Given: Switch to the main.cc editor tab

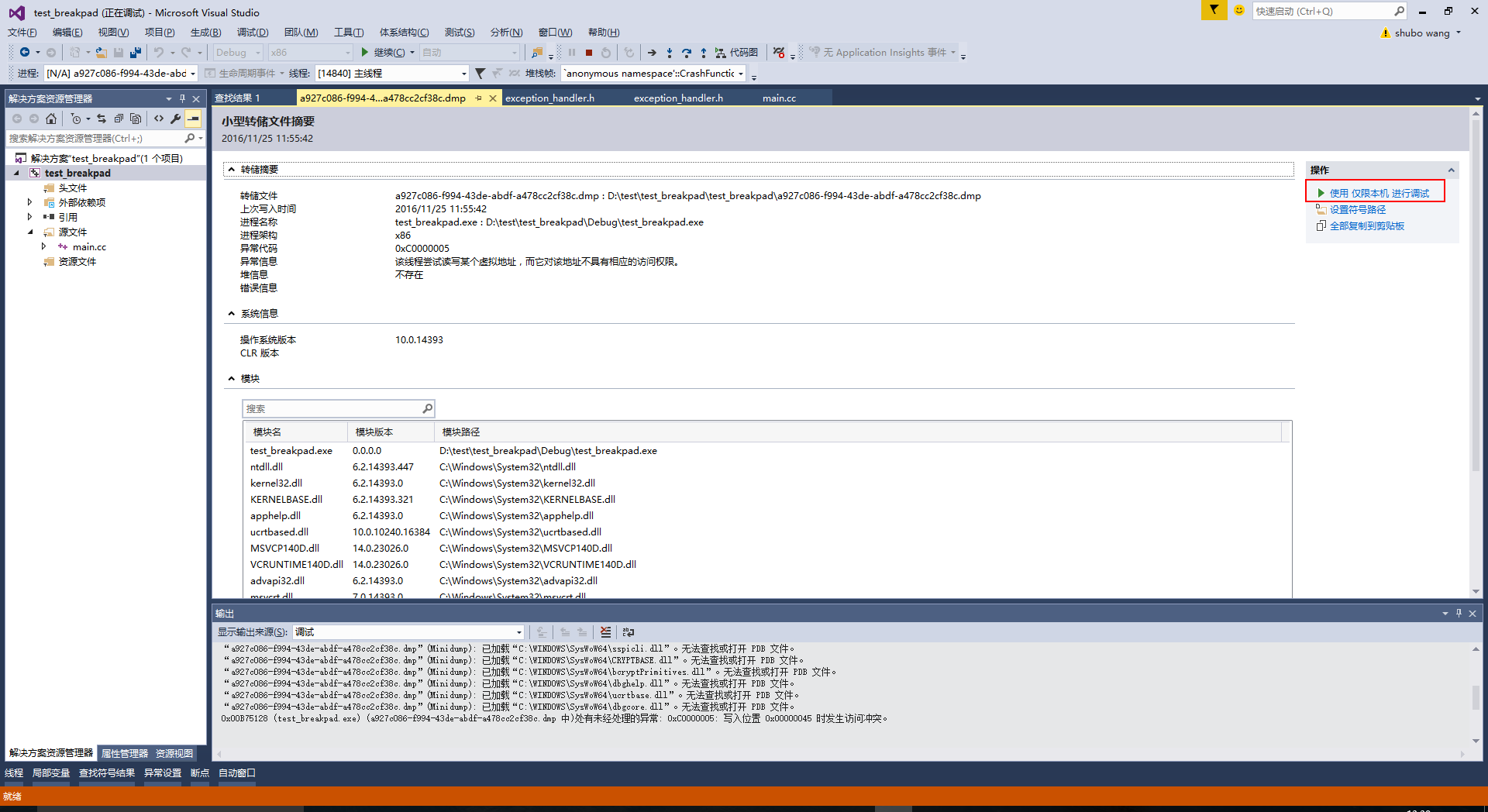Looking at the screenshot, I should (x=779, y=98).
